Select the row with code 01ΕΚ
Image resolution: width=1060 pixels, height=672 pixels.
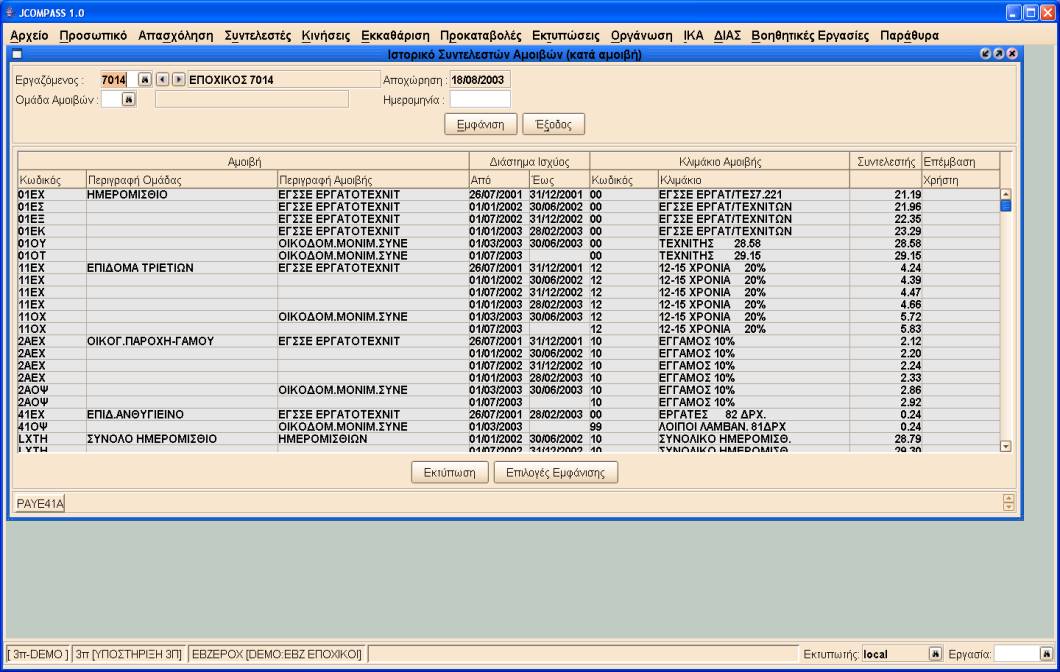508,231
